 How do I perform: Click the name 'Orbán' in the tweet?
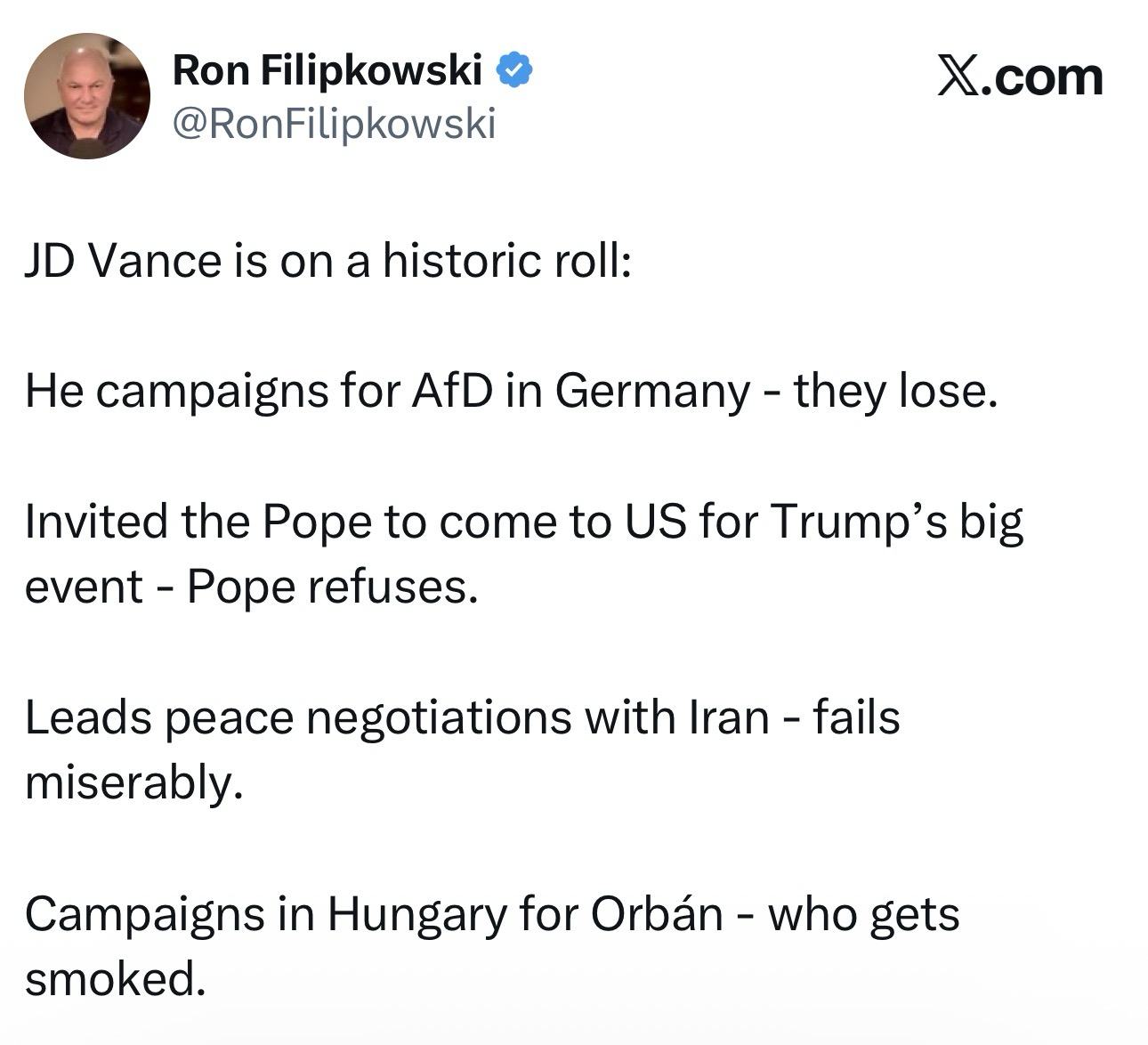point(657,913)
